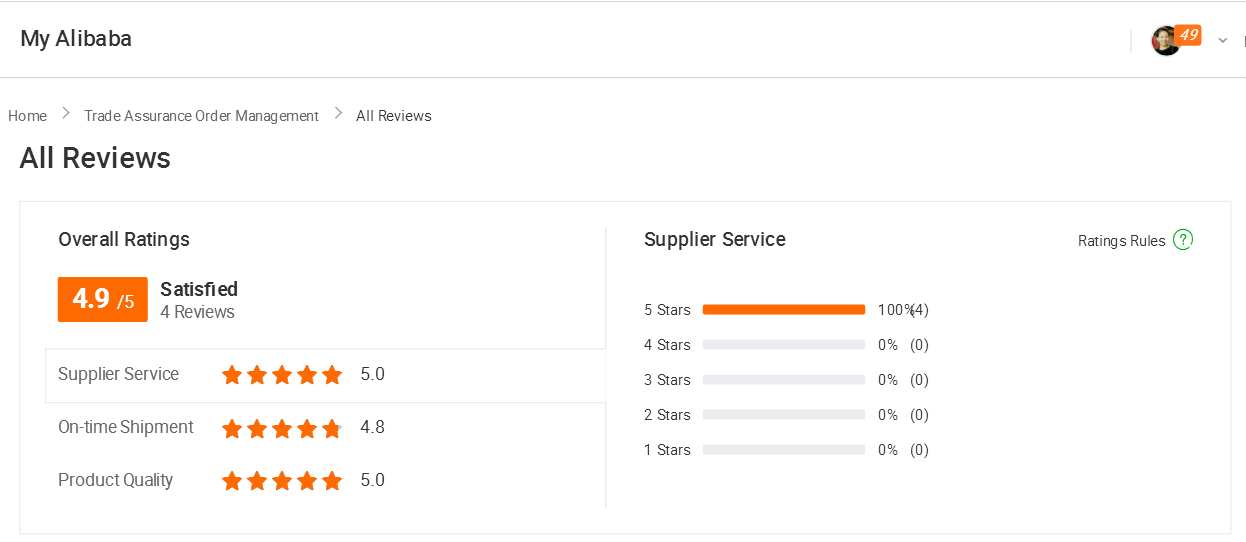The width and height of the screenshot is (1246, 542).
Task: Open the Ratings Rules link
Action: (x=1121, y=241)
